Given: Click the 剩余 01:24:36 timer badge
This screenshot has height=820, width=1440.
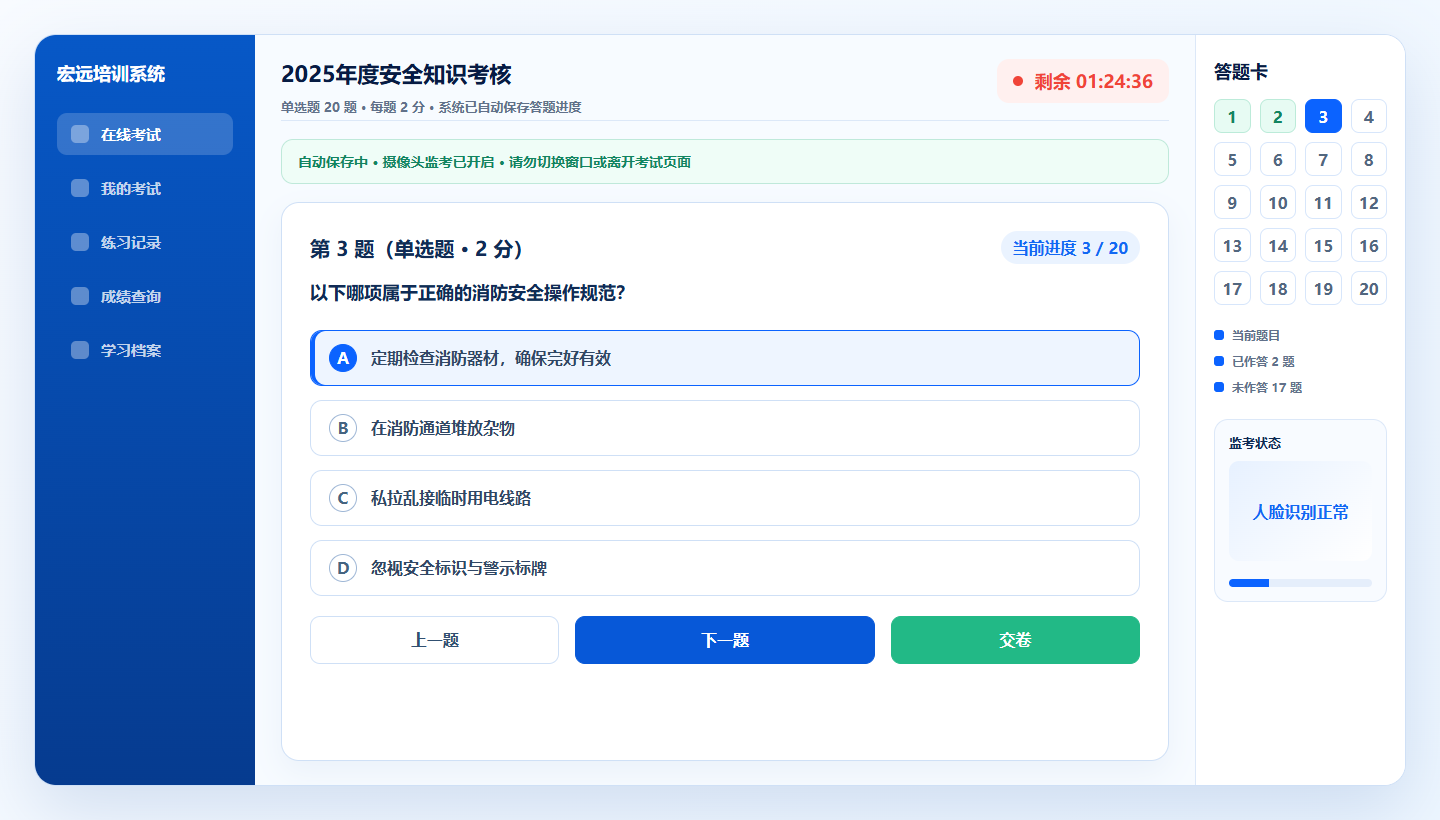Looking at the screenshot, I should pyautogui.click(x=1083, y=81).
